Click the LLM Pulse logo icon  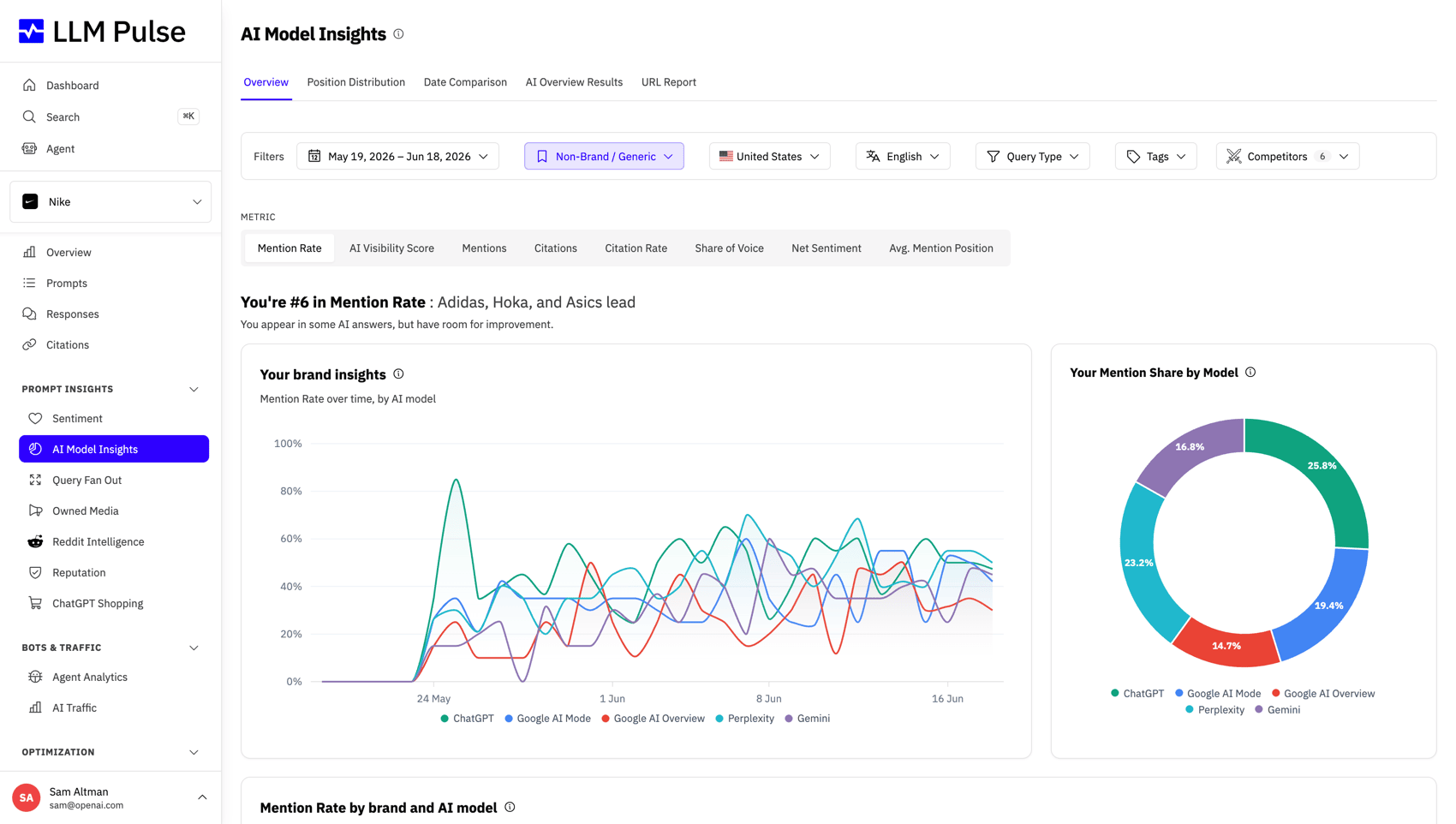(x=32, y=31)
